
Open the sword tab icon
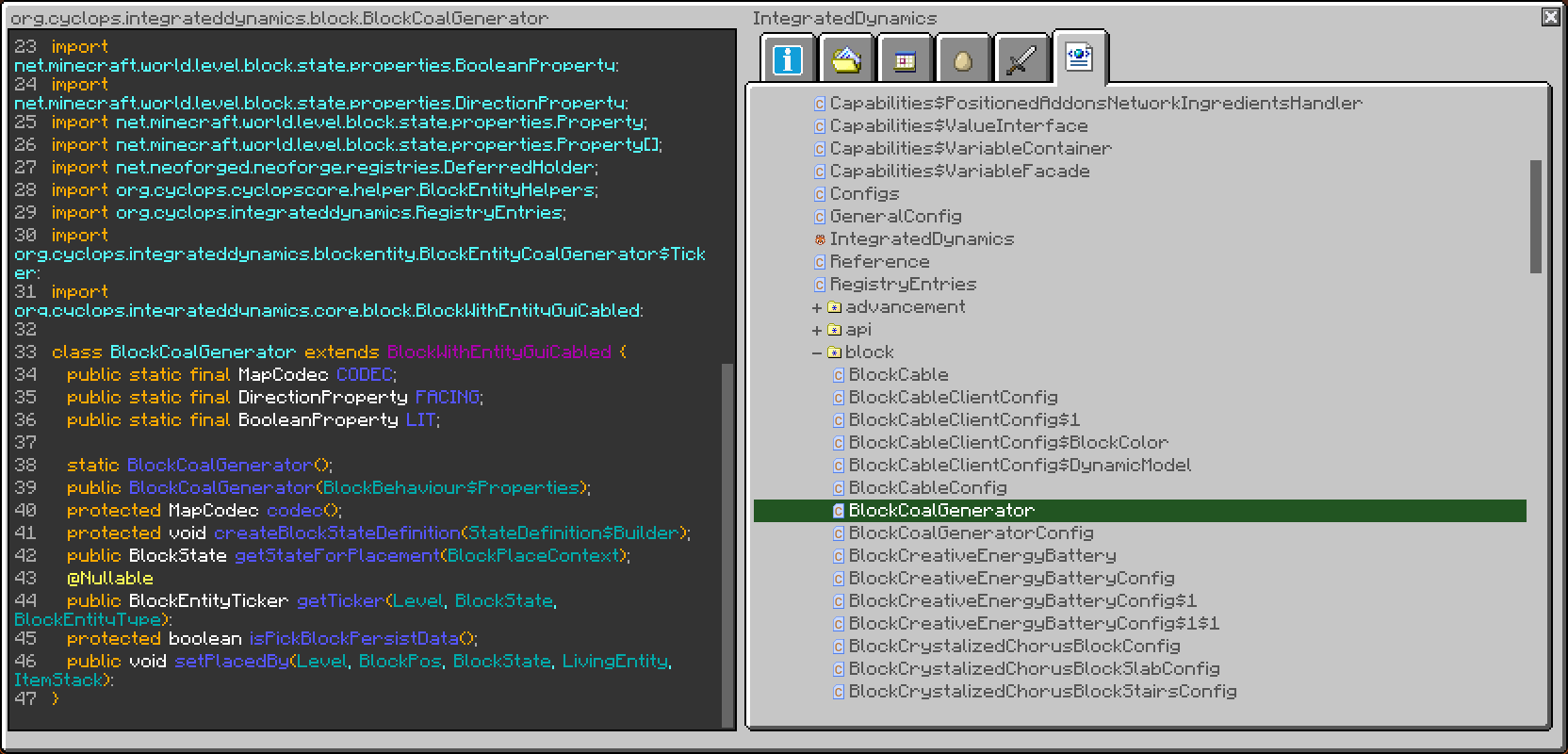[x=1021, y=60]
